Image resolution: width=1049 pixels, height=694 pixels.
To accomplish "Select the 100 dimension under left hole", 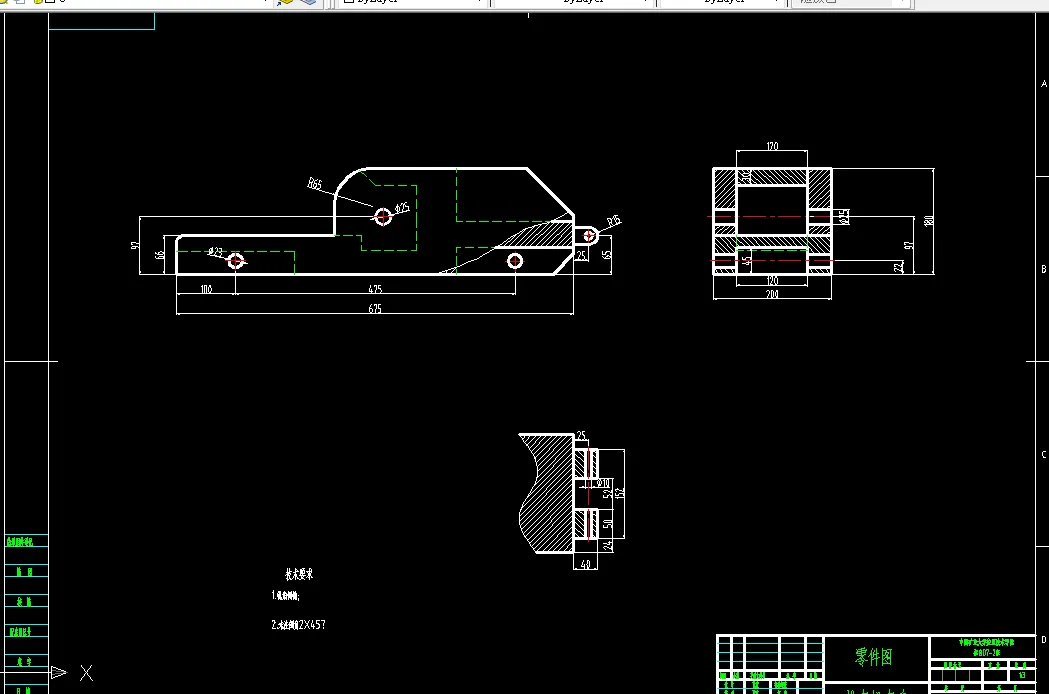I will coord(206,289).
